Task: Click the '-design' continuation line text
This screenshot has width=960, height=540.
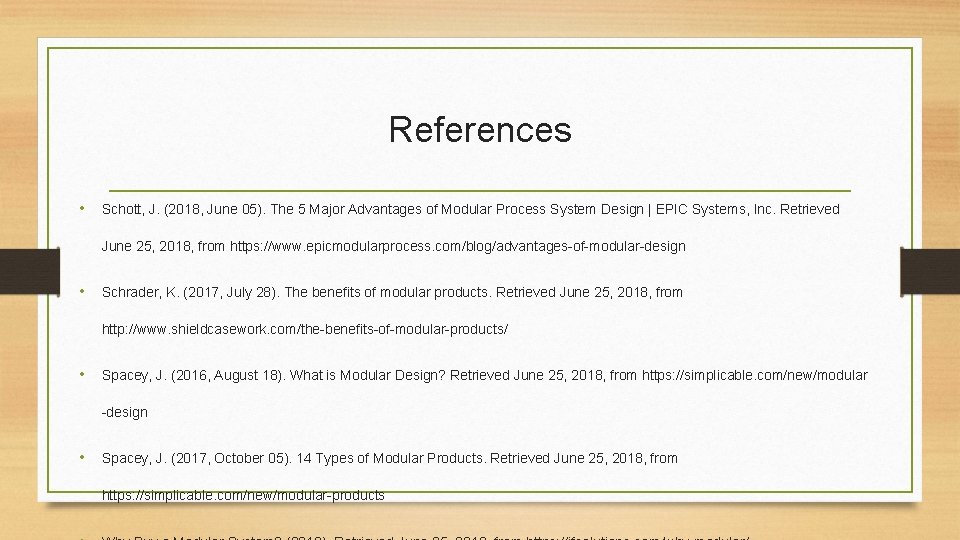Action: click(125, 412)
